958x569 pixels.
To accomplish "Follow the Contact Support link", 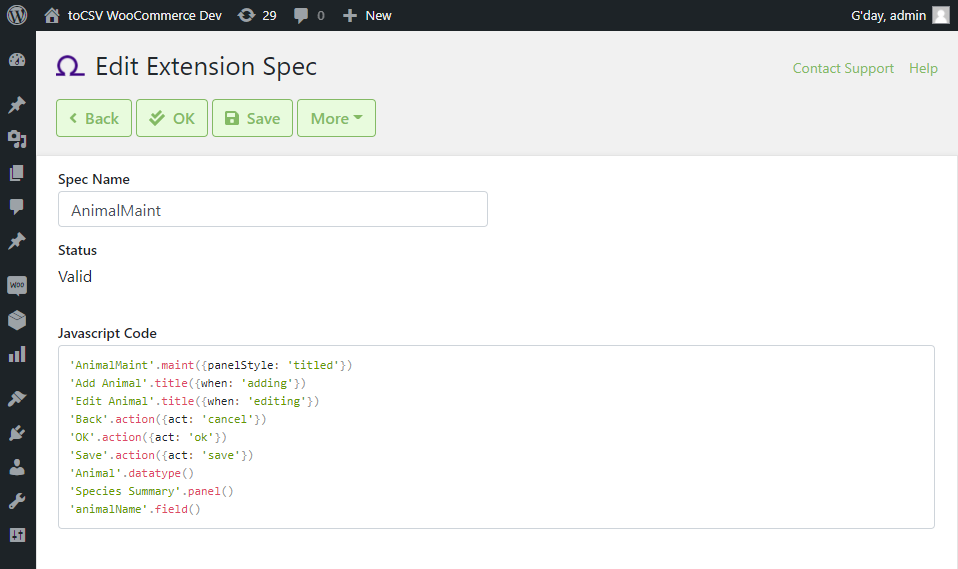I will [x=843, y=68].
